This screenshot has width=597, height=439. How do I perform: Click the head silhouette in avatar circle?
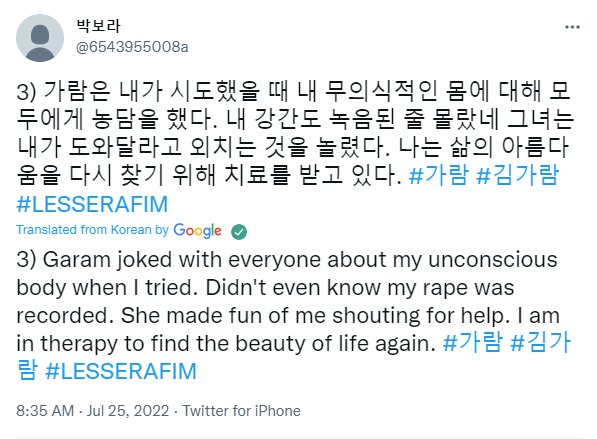click(x=40, y=34)
